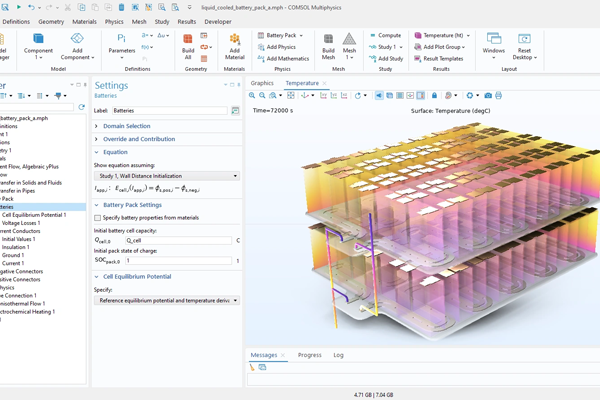Open the Show equation assuming dropdown

coord(167,176)
